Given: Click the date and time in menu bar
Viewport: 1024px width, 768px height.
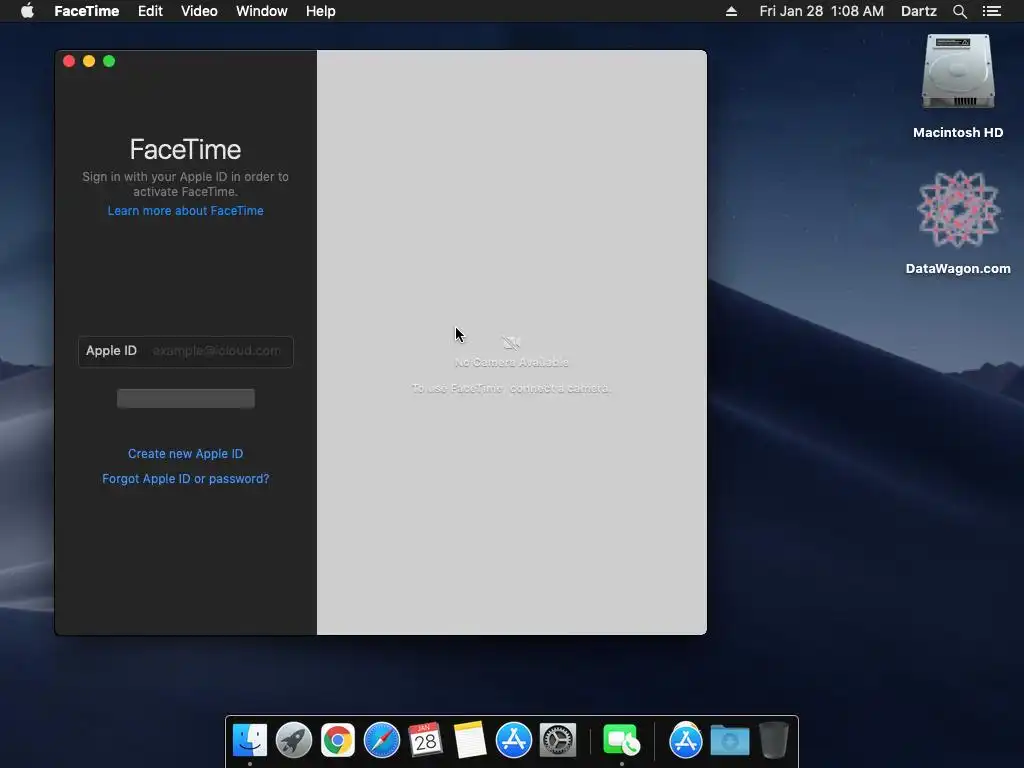Looking at the screenshot, I should click(x=822, y=11).
